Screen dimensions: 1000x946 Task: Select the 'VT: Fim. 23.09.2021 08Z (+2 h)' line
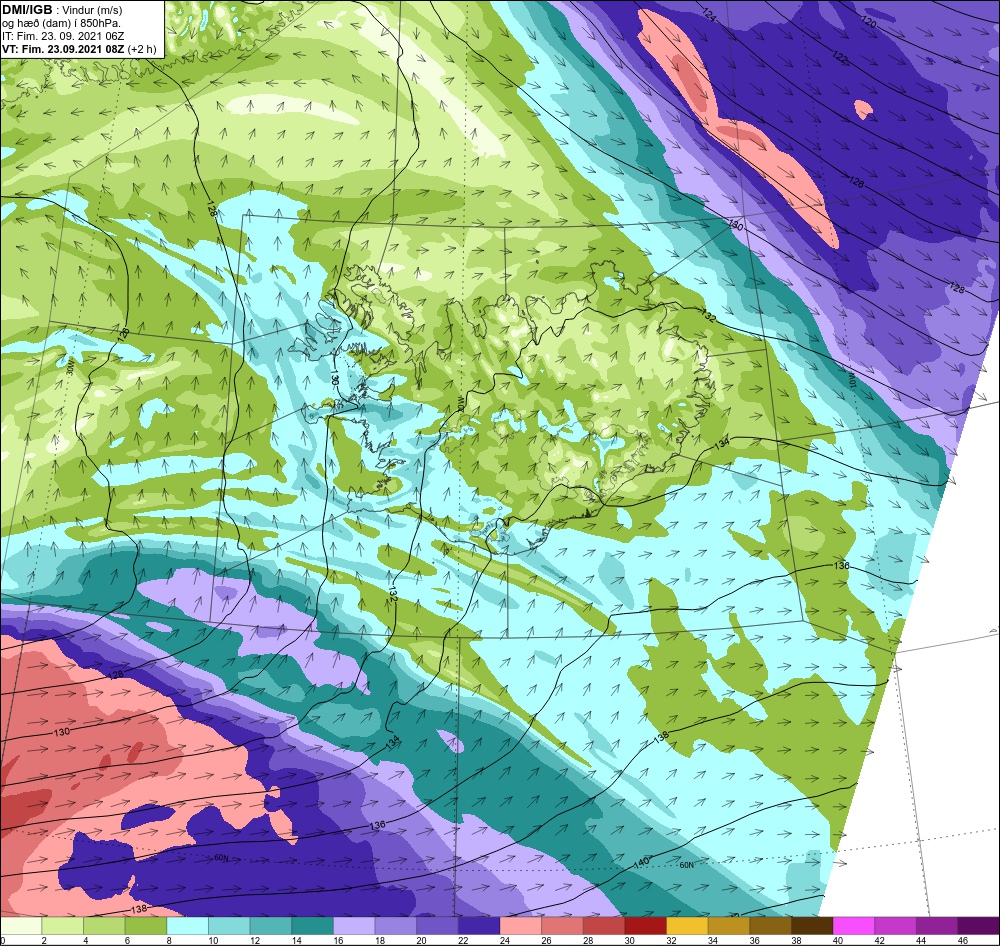pyautogui.click(x=78, y=49)
